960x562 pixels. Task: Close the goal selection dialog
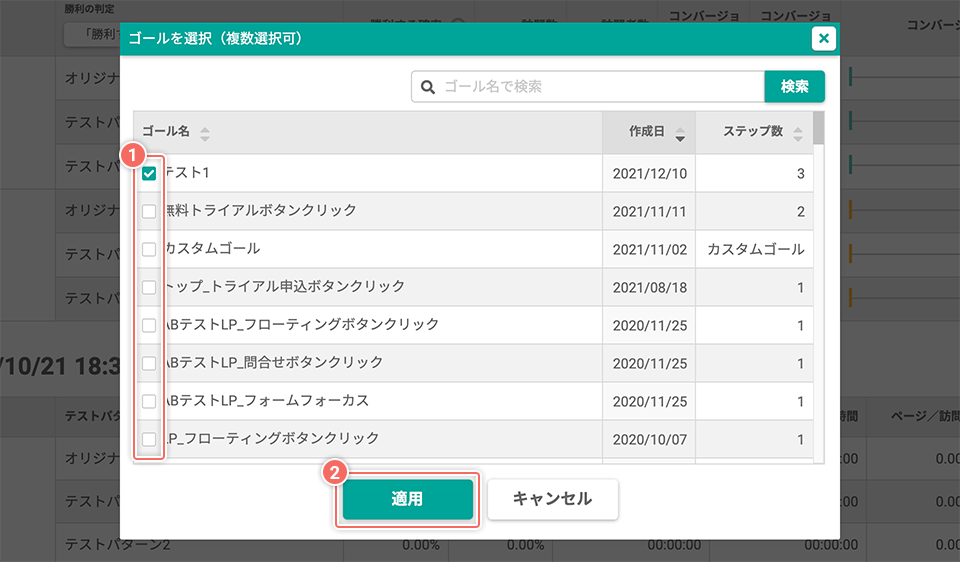pos(823,39)
